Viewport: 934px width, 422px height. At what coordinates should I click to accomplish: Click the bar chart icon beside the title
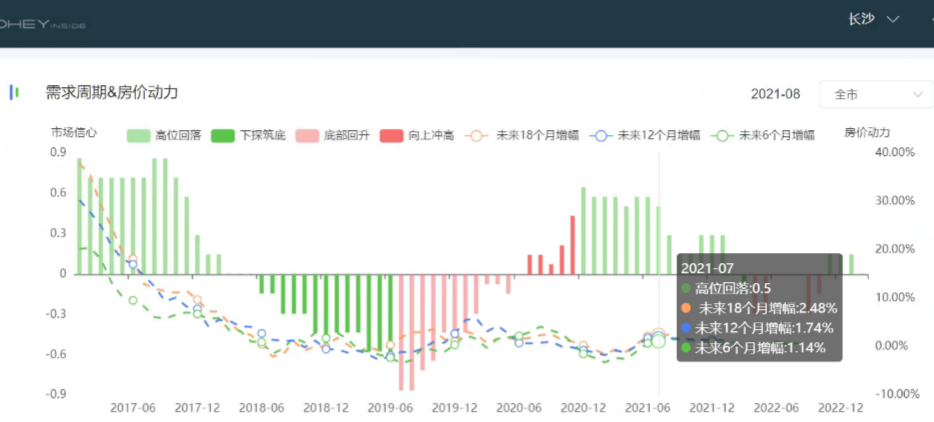click(x=14, y=92)
